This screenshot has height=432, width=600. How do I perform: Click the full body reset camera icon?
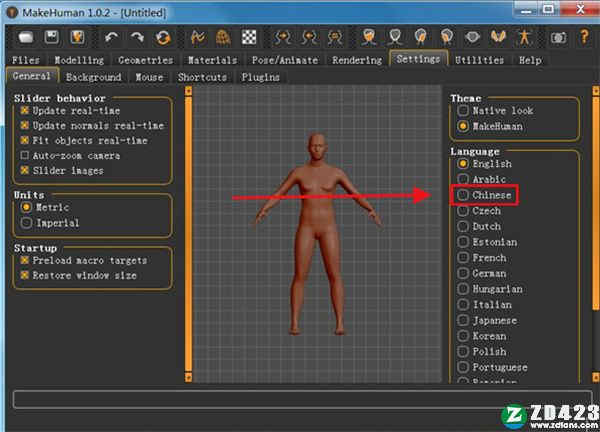[x=524, y=37]
